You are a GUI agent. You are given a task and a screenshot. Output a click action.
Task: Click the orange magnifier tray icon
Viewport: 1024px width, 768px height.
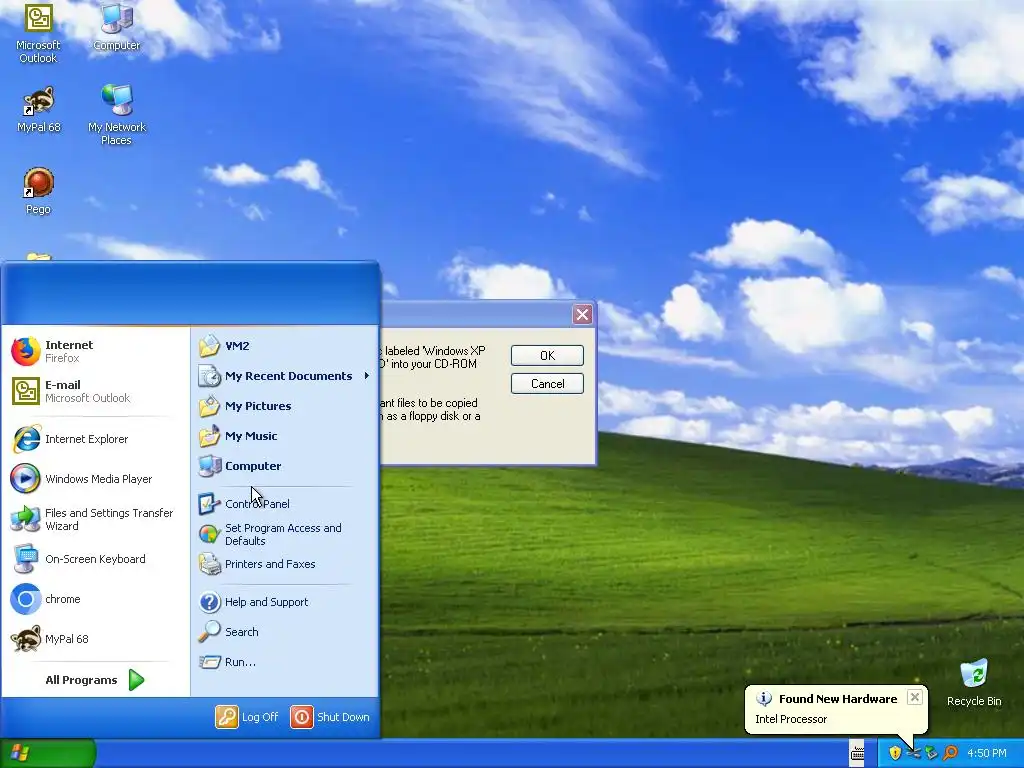click(950, 753)
